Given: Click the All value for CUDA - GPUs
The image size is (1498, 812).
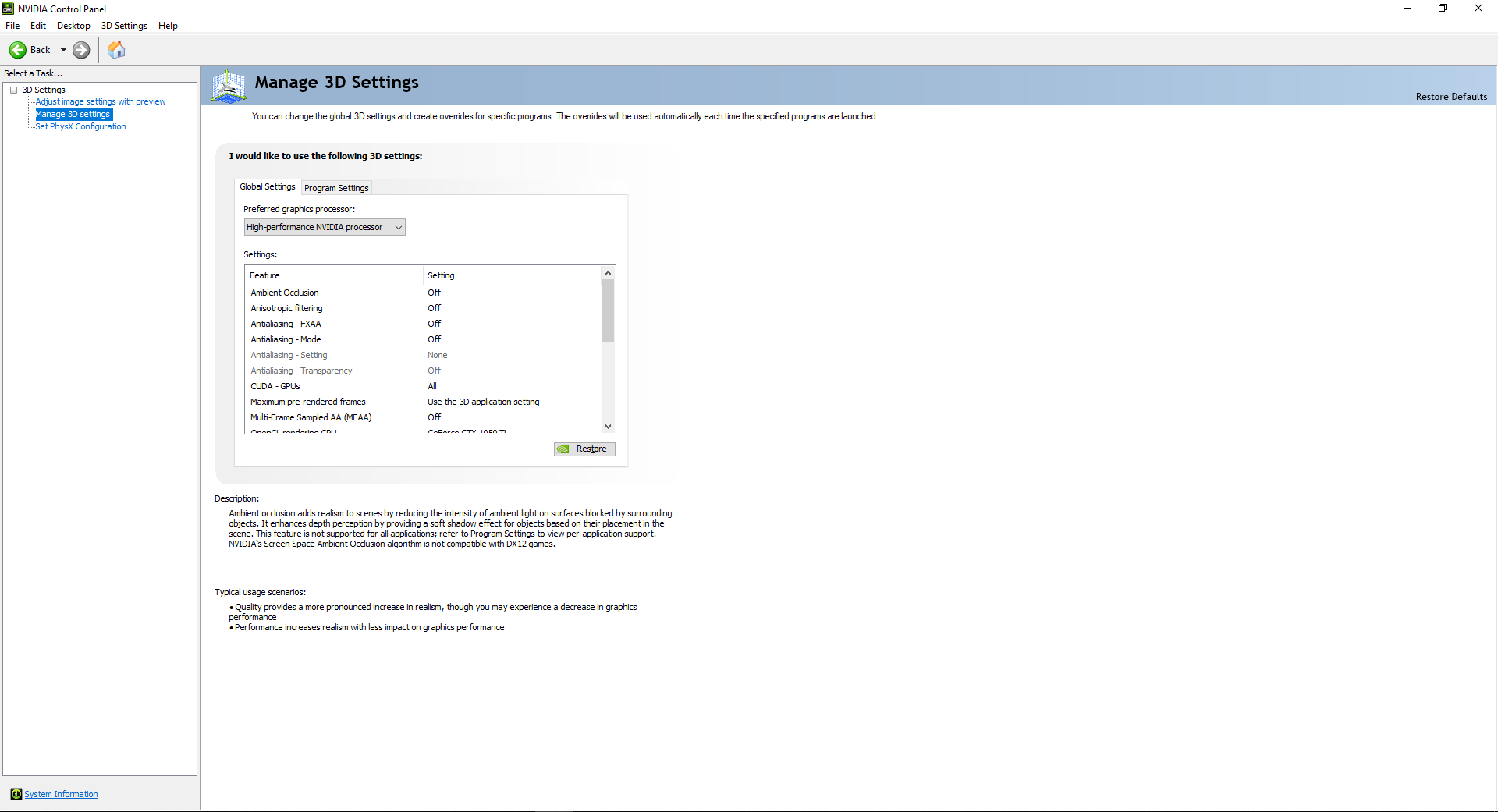Looking at the screenshot, I should [432, 386].
